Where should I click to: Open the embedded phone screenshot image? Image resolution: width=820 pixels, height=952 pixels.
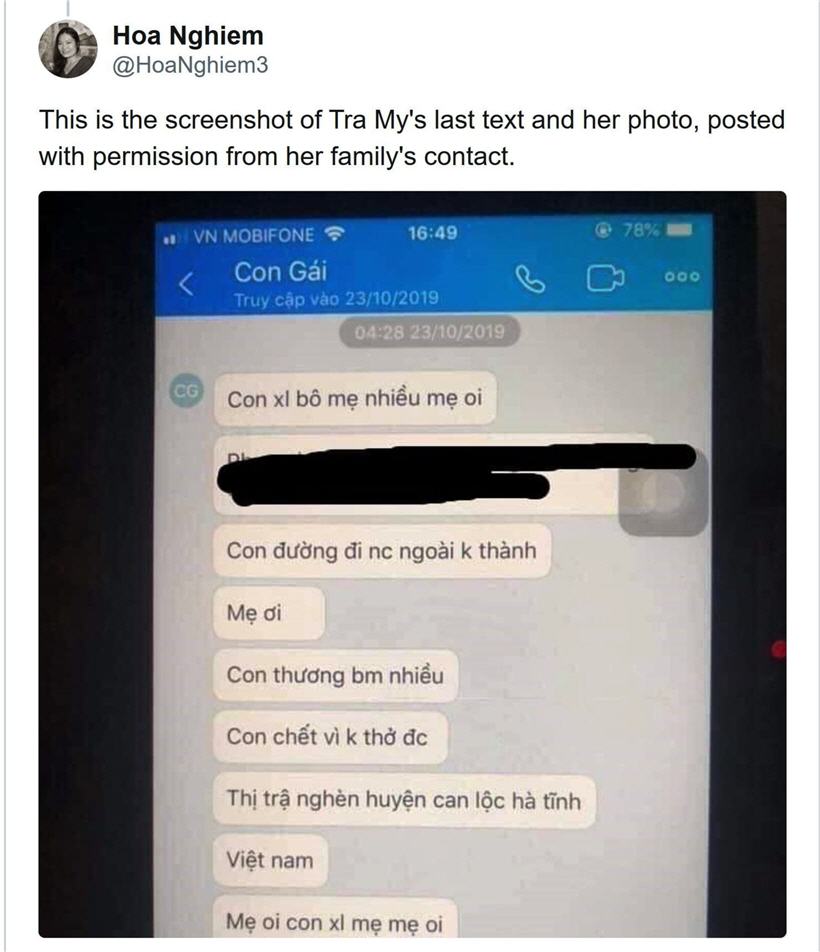[412, 564]
